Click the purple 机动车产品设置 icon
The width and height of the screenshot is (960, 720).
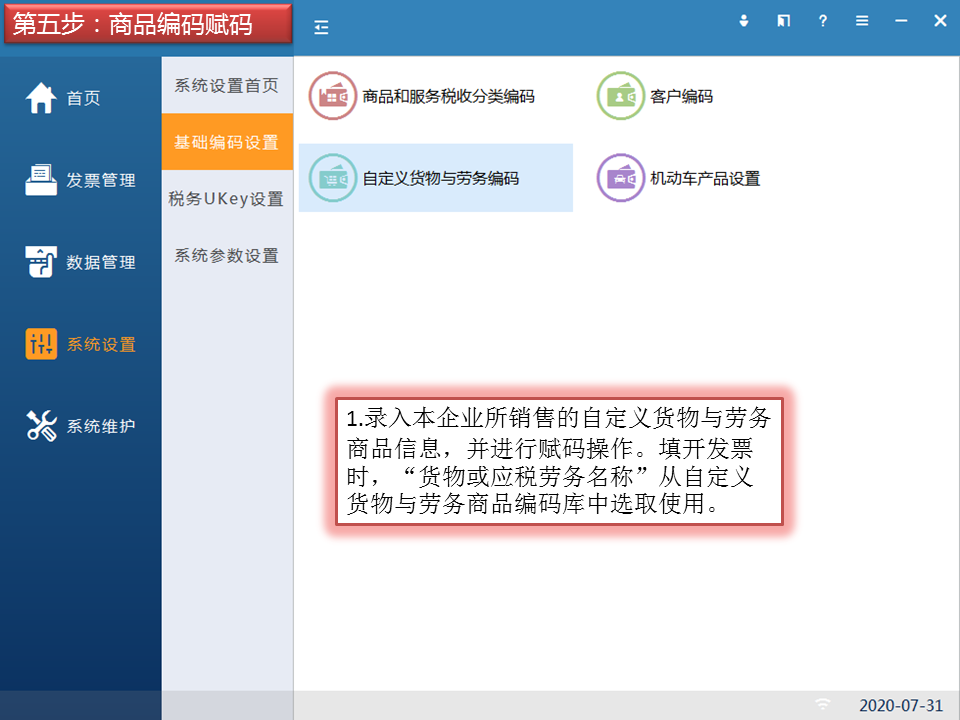(620, 178)
